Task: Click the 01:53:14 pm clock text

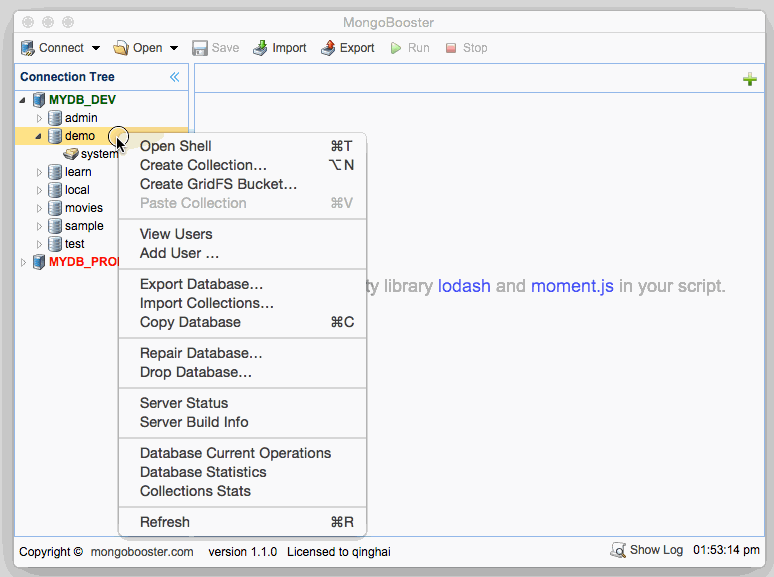Action: 726,550
